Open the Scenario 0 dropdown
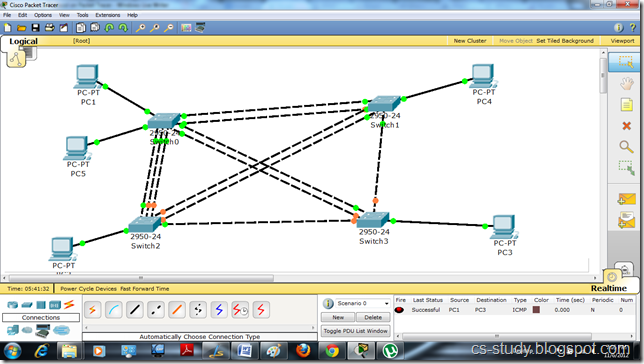 point(363,303)
